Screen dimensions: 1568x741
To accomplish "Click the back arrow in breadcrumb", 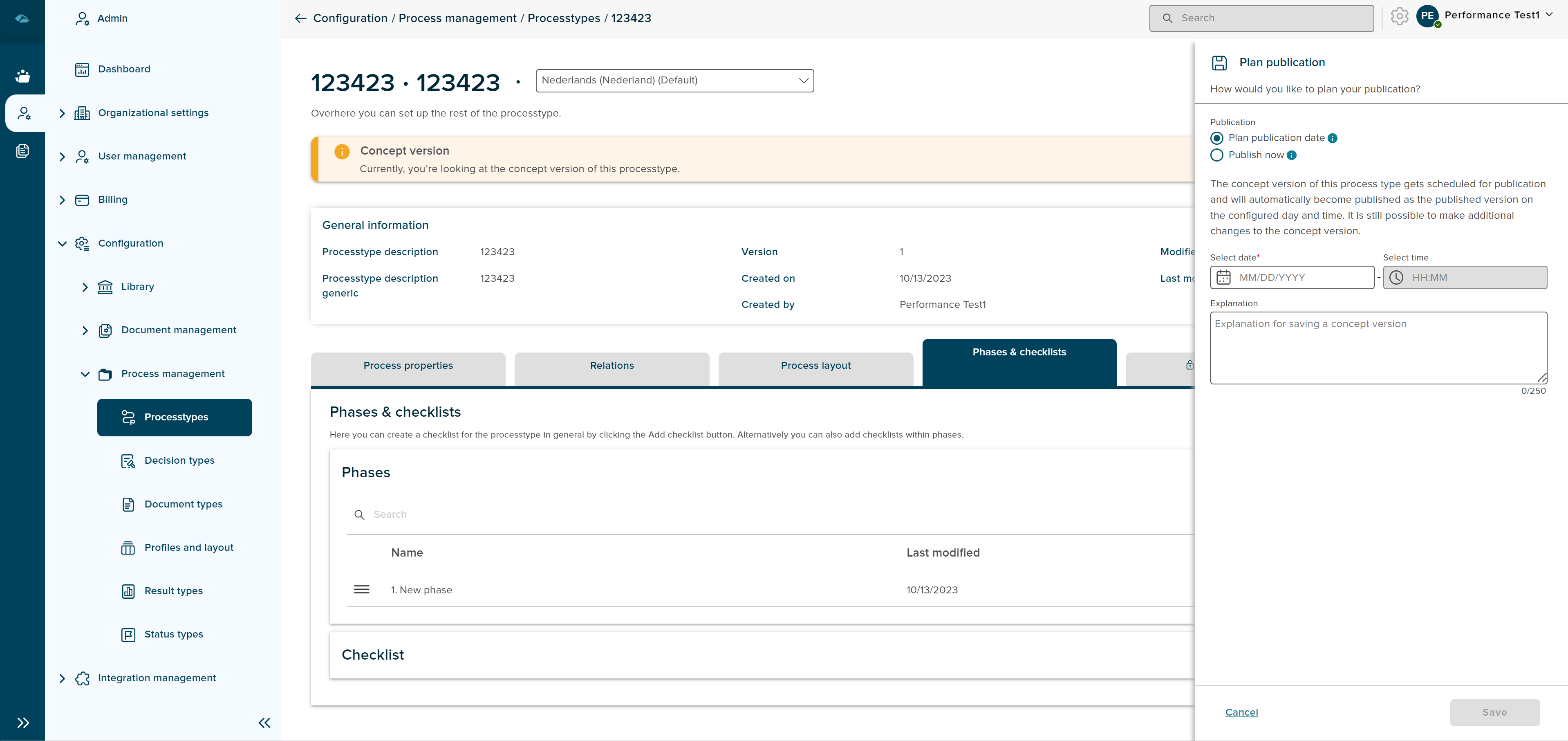I will 300,18.
